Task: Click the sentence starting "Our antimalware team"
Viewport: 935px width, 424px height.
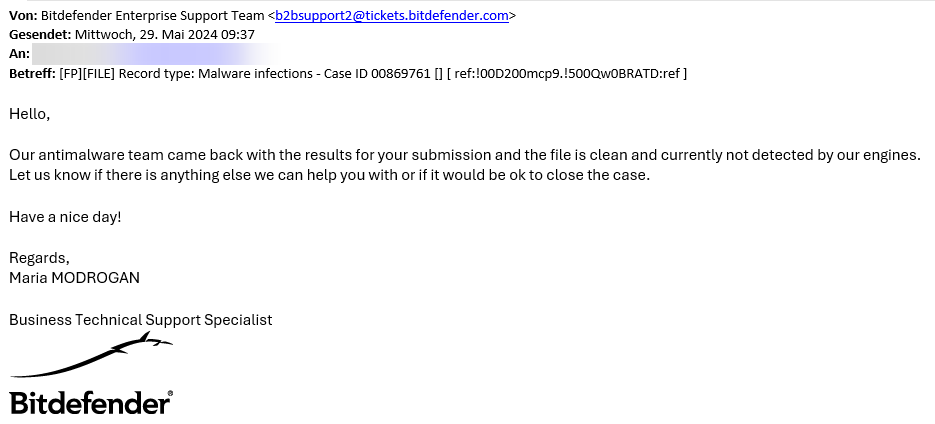Action: point(465,155)
